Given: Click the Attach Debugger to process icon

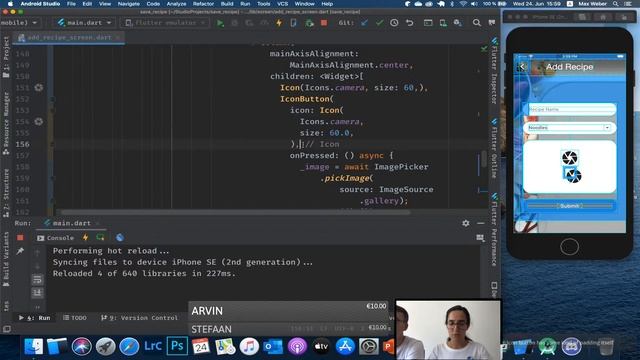Looking at the screenshot, I should (309, 23).
